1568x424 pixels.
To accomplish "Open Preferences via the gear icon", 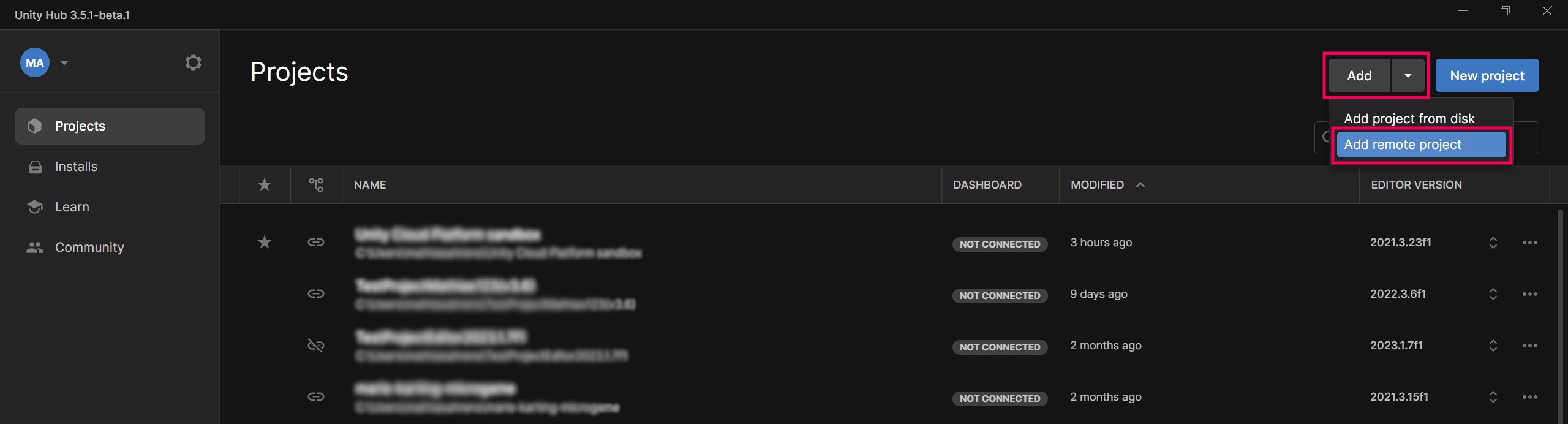I will pyautogui.click(x=193, y=62).
